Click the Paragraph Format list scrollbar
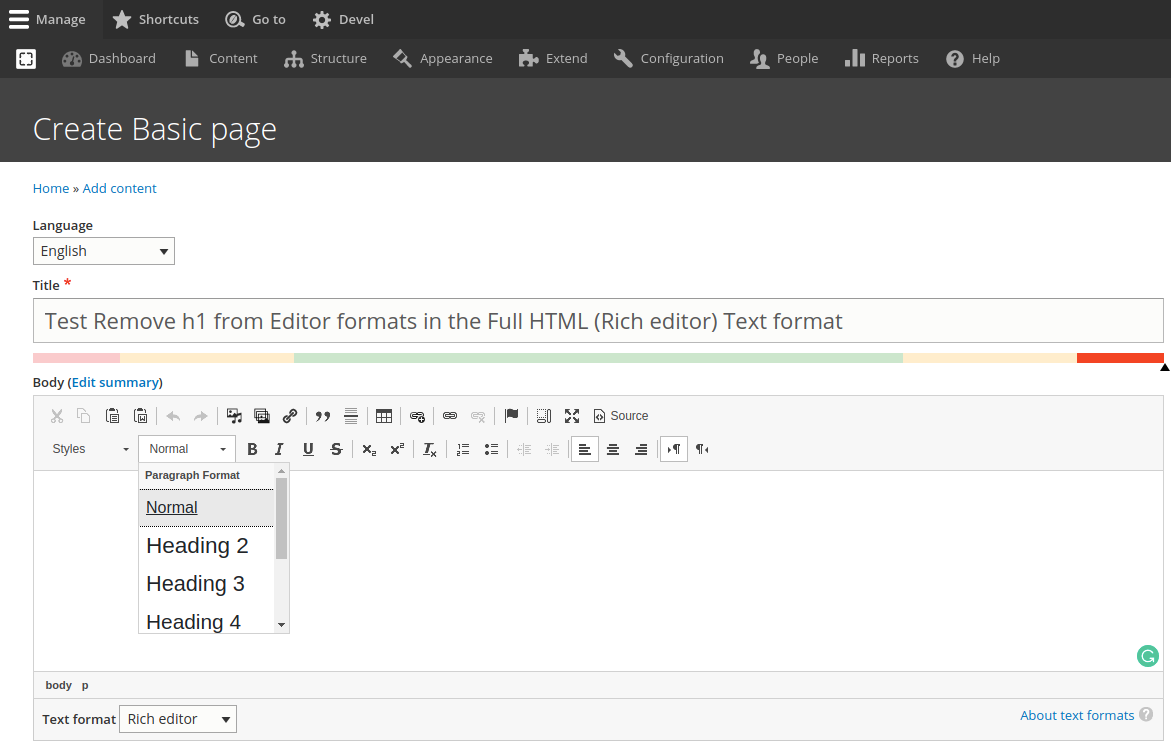The height and width of the screenshot is (747, 1171). [282, 518]
